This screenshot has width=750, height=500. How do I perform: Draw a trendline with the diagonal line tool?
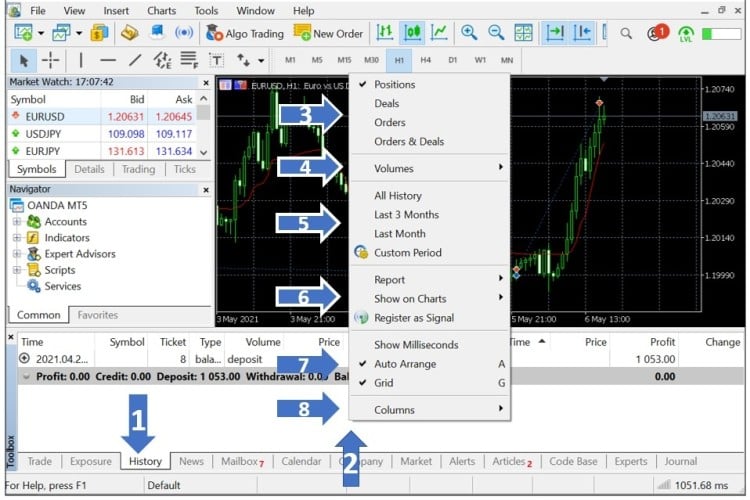coord(135,60)
